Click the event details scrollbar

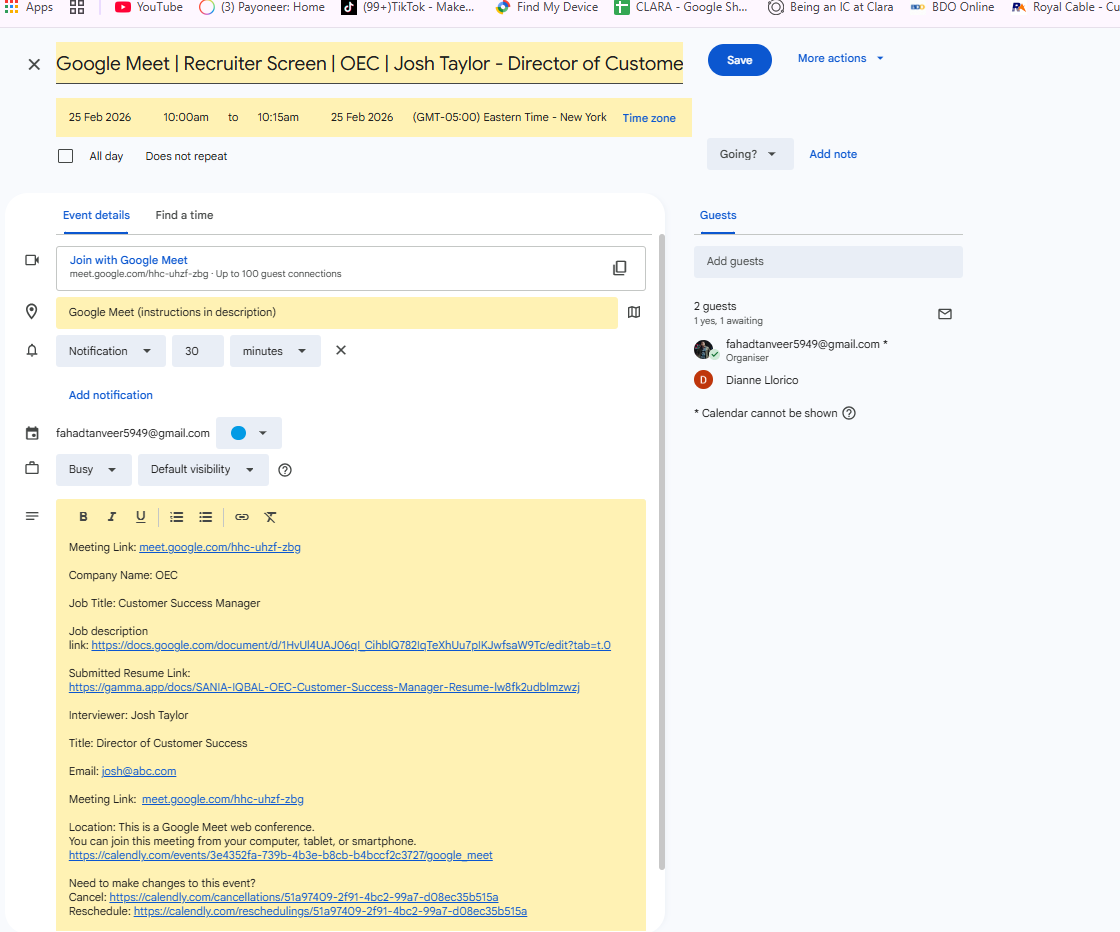662,552
